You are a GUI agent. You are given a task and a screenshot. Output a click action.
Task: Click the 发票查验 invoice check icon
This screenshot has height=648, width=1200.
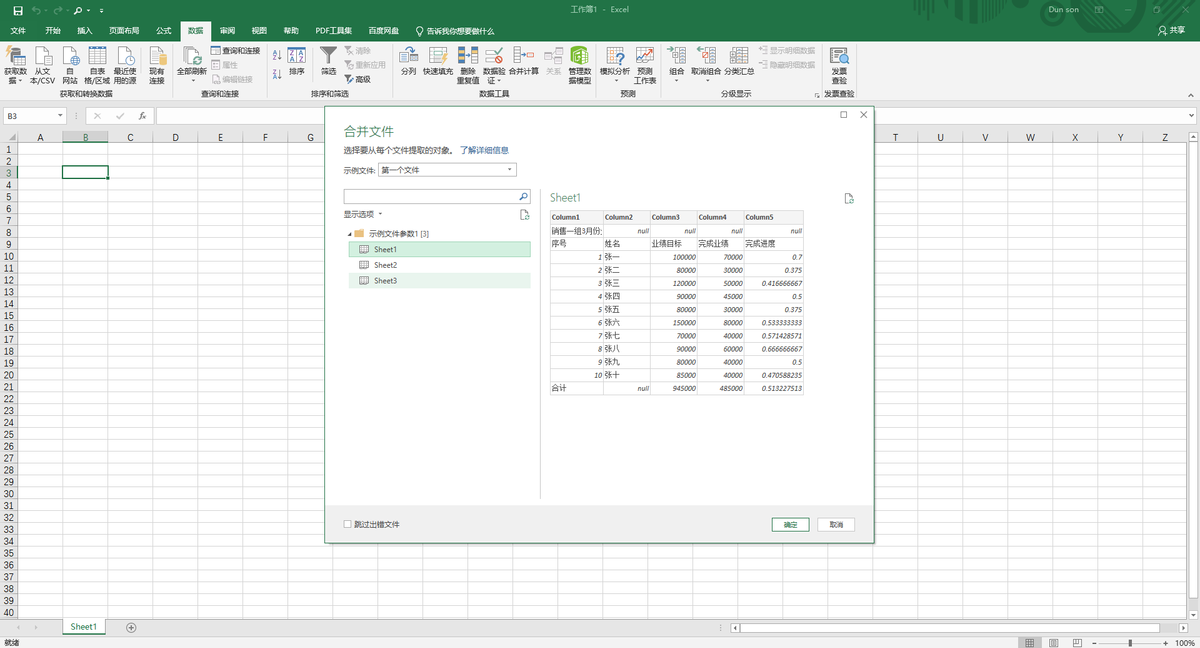tap(838, 57)
